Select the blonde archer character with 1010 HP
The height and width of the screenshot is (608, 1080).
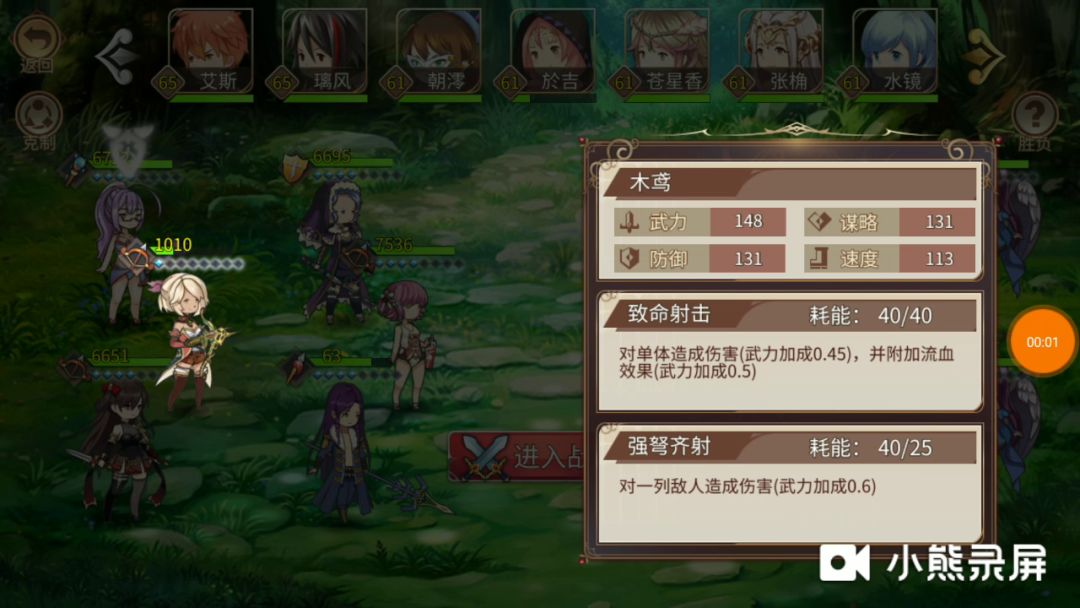click(187, 341)
